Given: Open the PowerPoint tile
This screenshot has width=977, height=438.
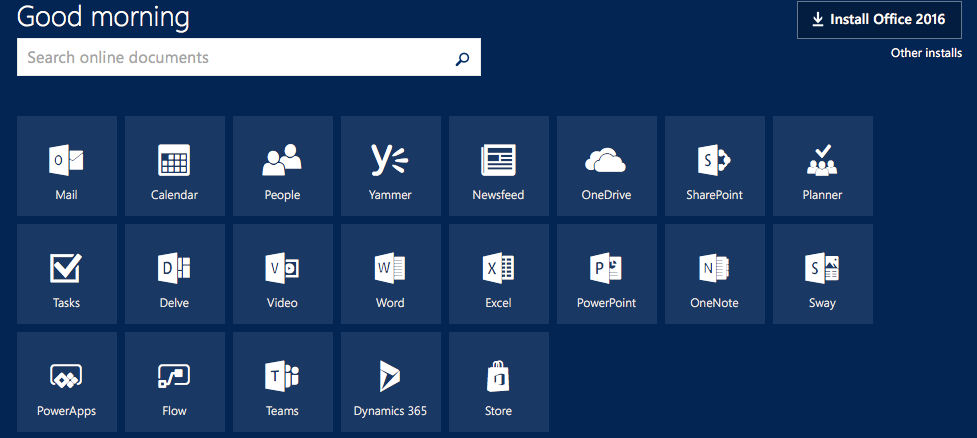Looking at the screenshot, I should pyautogui.click(x=606, y=274).
